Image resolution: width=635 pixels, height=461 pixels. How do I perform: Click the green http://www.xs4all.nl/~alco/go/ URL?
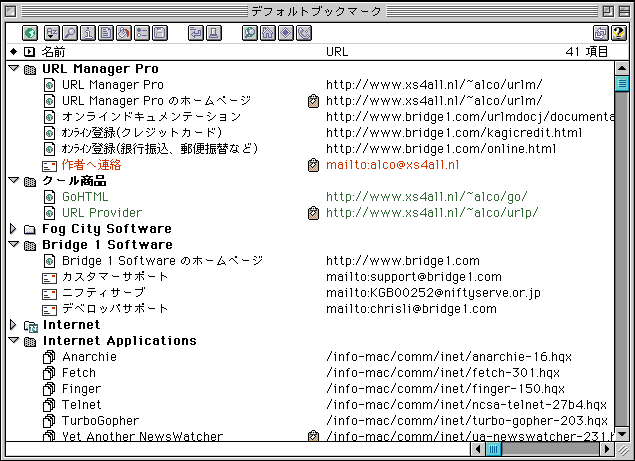coord(426,197)
